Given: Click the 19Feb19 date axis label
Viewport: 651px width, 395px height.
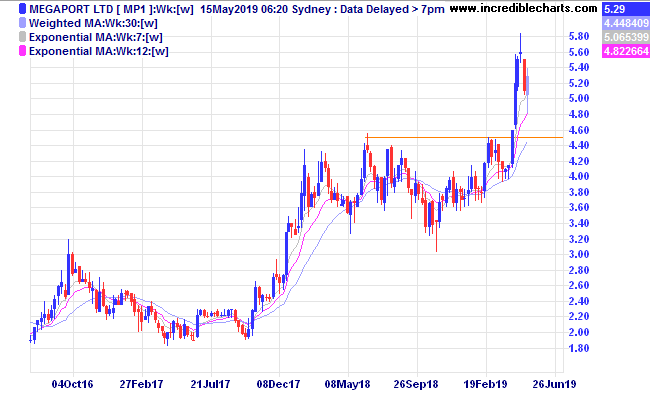Looking at the screenshot, I should (485, 384).
